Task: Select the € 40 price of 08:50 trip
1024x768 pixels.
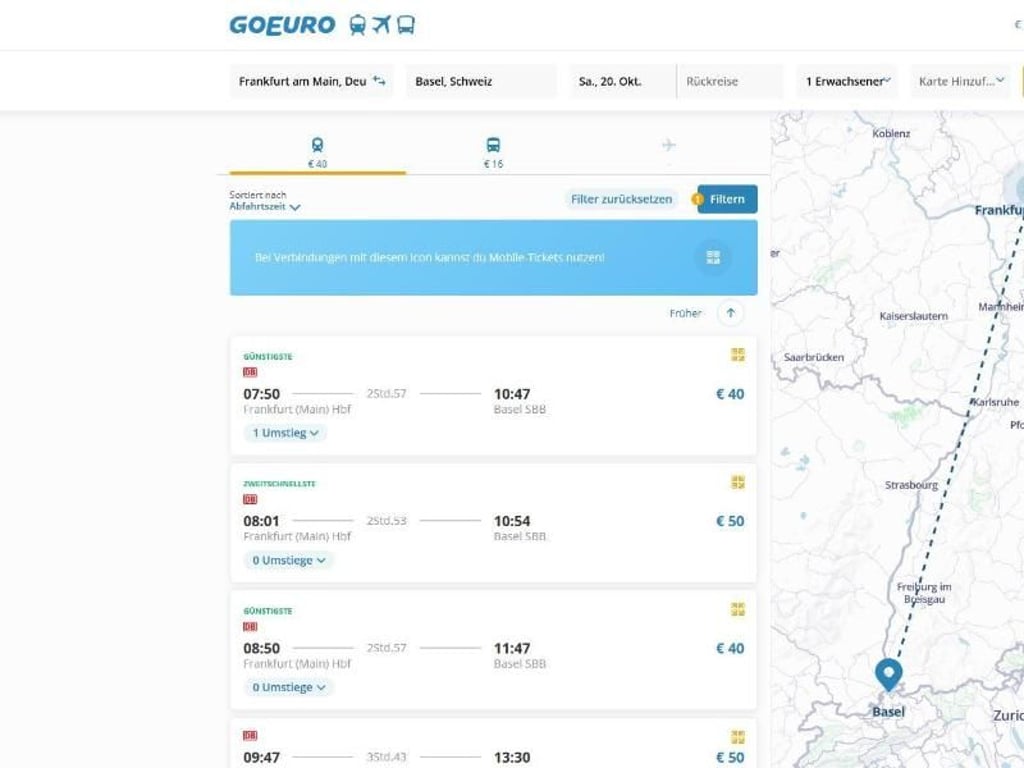Action: 730,648
